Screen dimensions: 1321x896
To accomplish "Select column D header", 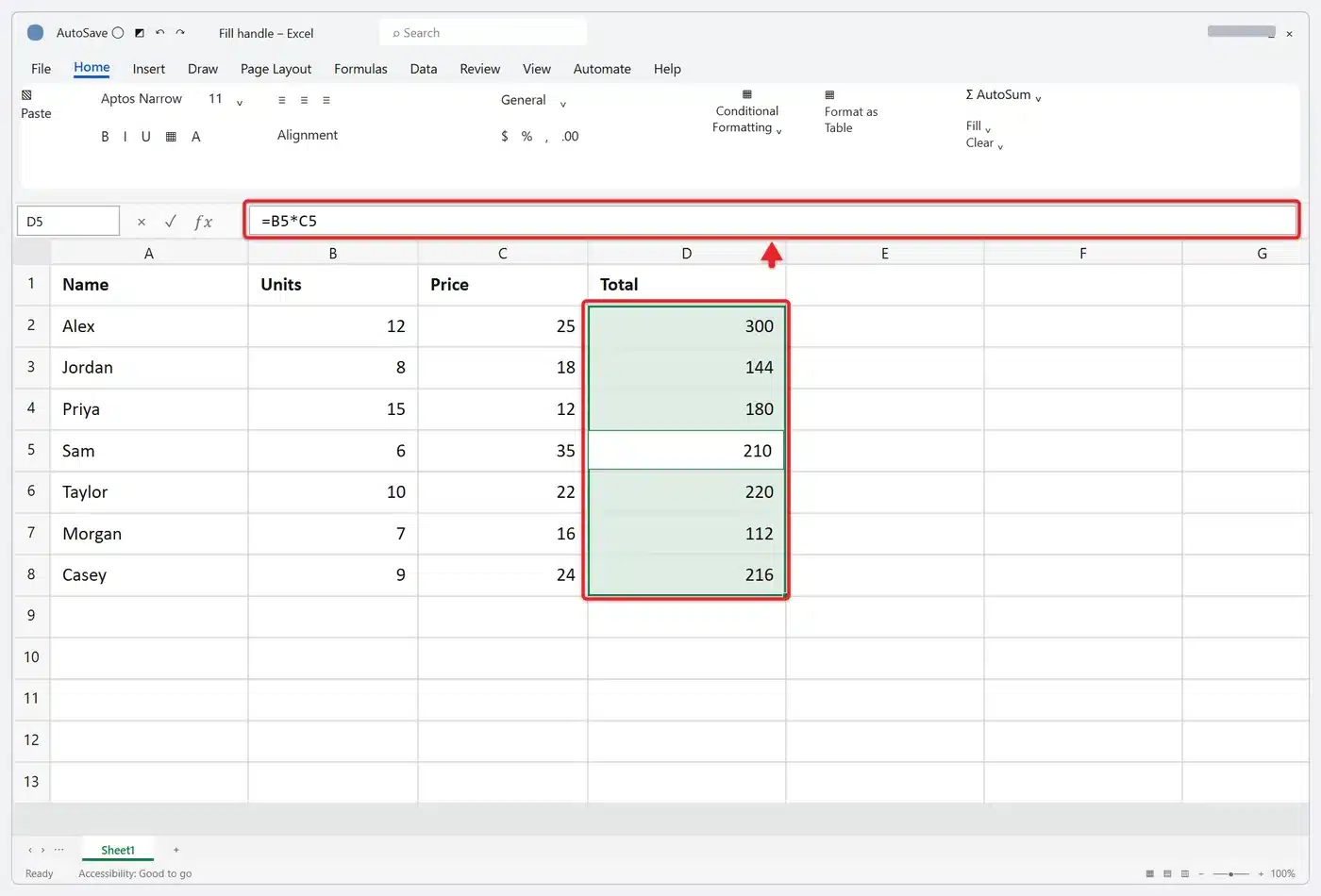I will (687, 253).
